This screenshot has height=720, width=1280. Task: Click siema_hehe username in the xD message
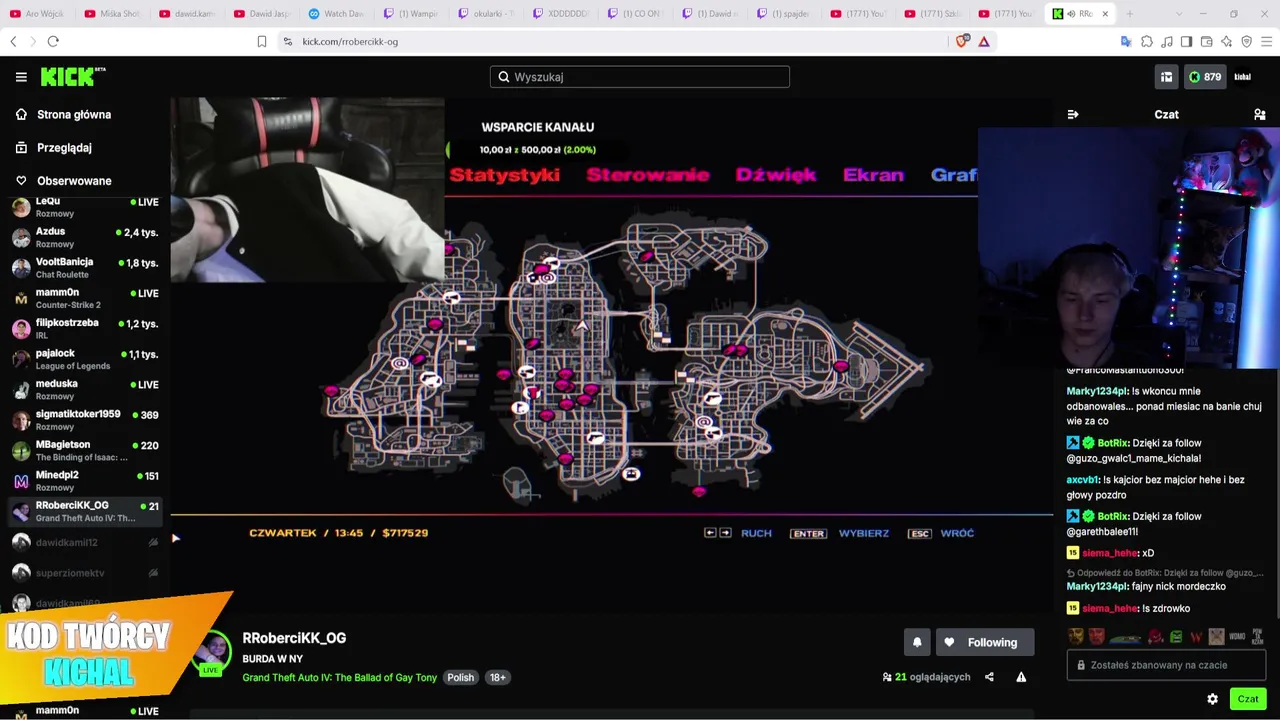[x=1110, y=553]
